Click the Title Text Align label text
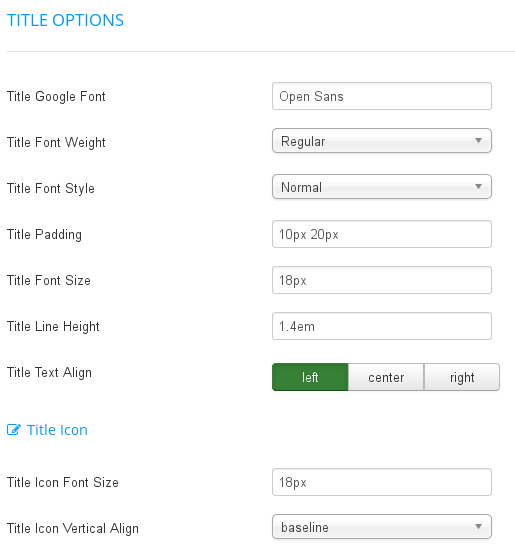The height and width of the screenshot is (554, 515). click(49, 372)
